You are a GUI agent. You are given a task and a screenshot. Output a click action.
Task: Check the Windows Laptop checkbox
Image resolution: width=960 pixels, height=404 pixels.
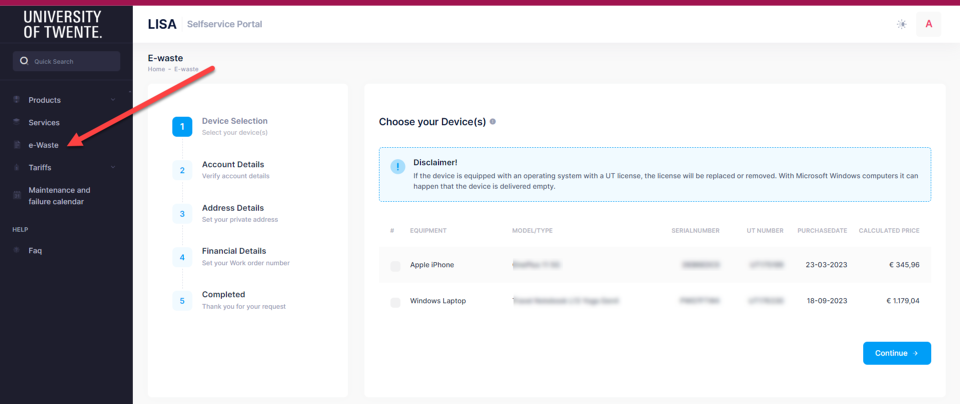[396, 302]
